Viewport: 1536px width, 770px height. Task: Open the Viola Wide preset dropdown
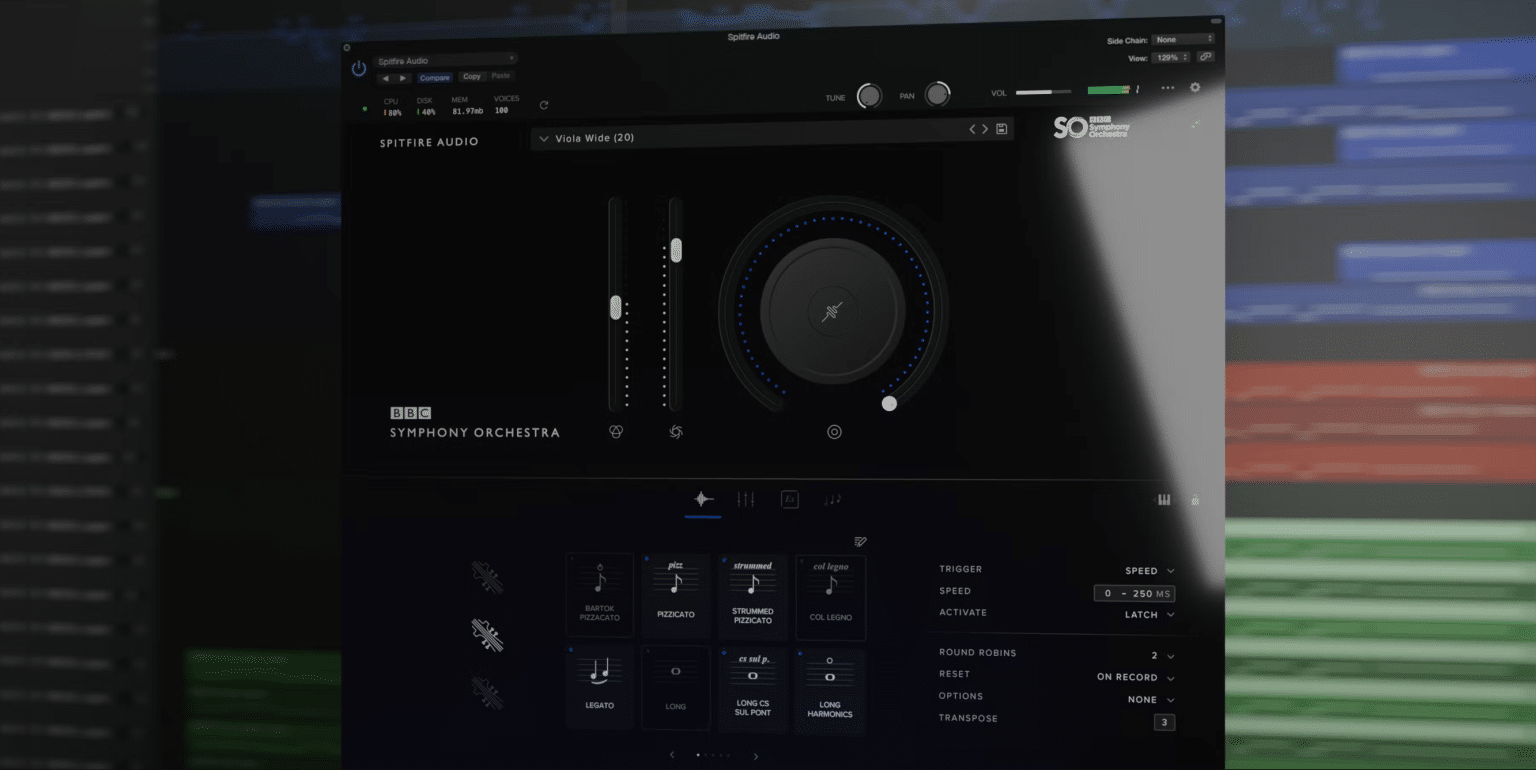pyautogui.click(x=544, y=138)
